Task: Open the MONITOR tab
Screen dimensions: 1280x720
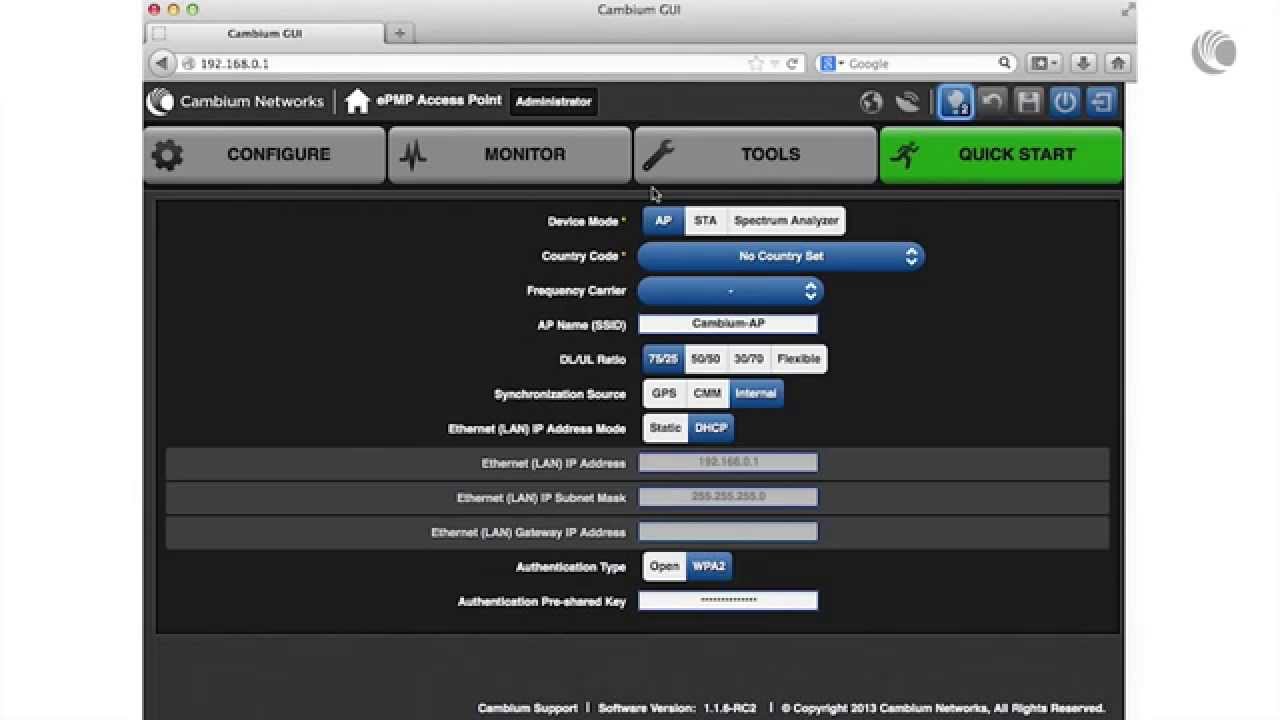Action: [510, 155]
